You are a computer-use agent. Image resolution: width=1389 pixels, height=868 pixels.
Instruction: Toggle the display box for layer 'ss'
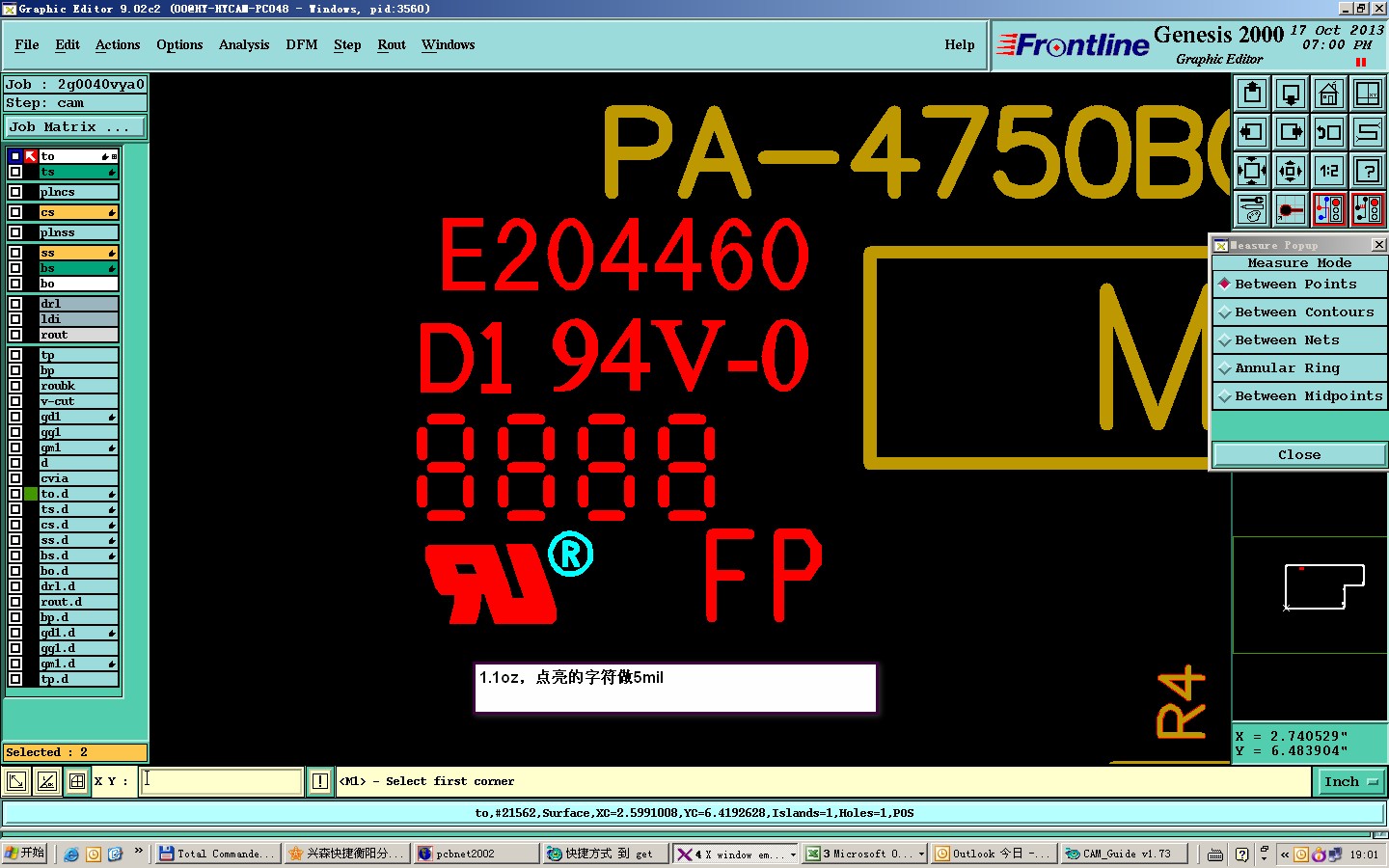(15, 253)
